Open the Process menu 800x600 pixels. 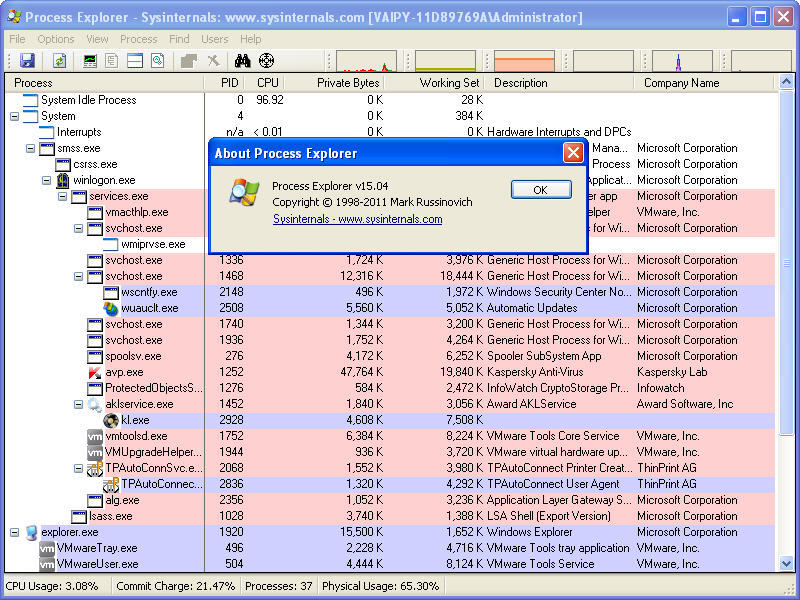(139, 39)
